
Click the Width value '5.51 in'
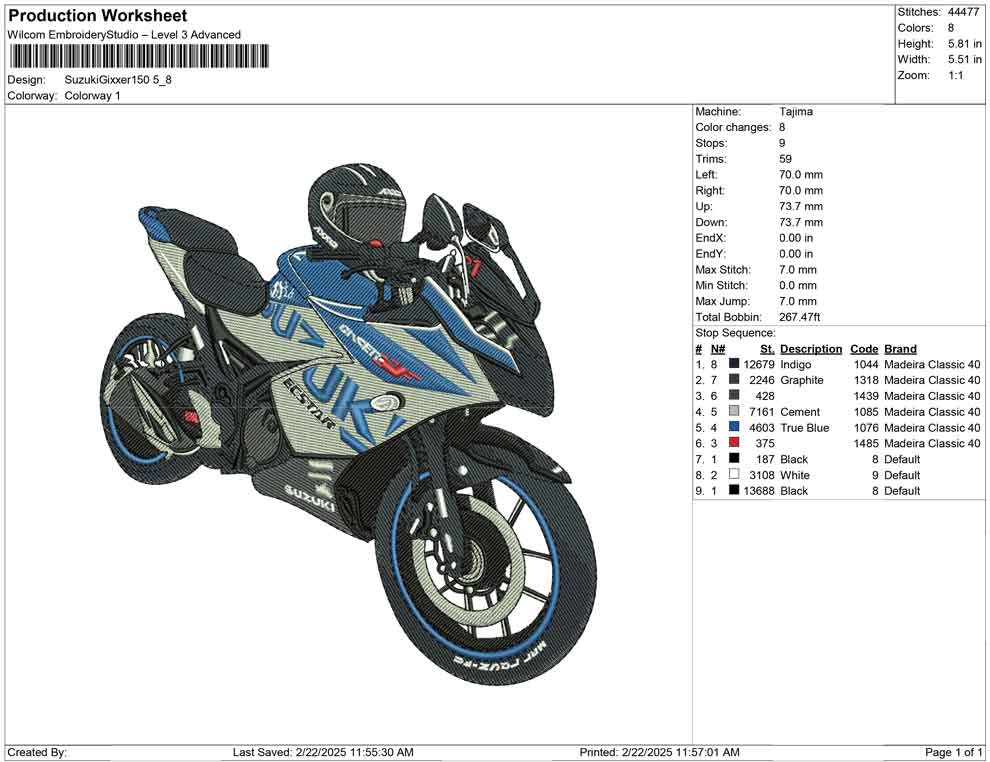point(965,59)
